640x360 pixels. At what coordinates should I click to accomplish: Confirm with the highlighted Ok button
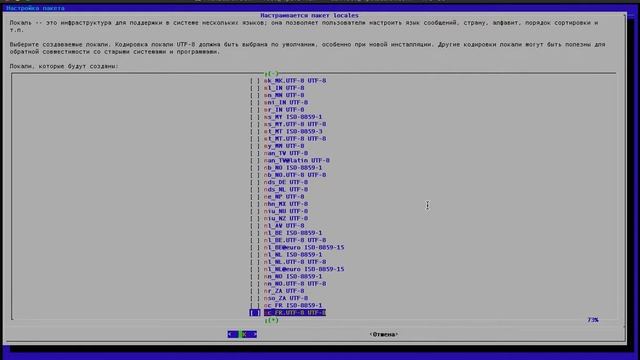tap(242, 334)
